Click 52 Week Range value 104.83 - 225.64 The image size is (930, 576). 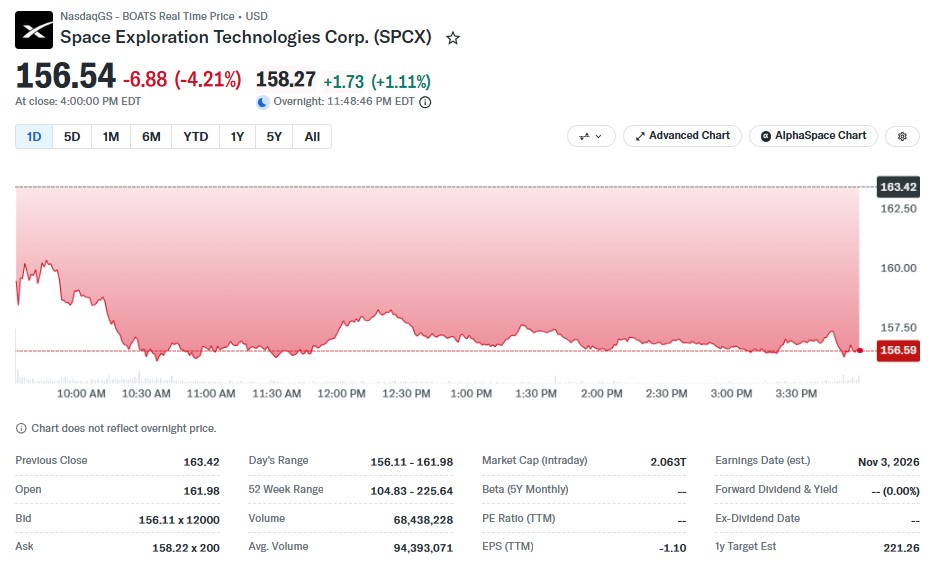(x=412, y=491)
